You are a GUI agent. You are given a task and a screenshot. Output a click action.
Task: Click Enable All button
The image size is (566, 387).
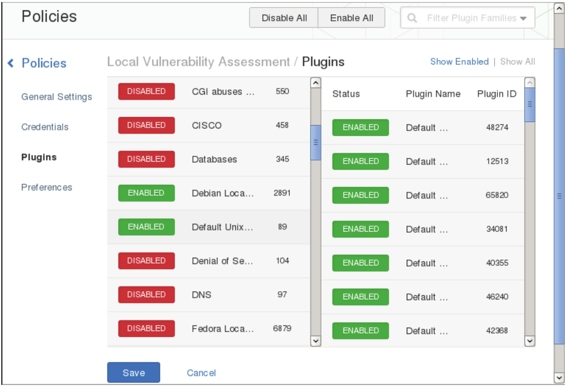coord(352,18)
